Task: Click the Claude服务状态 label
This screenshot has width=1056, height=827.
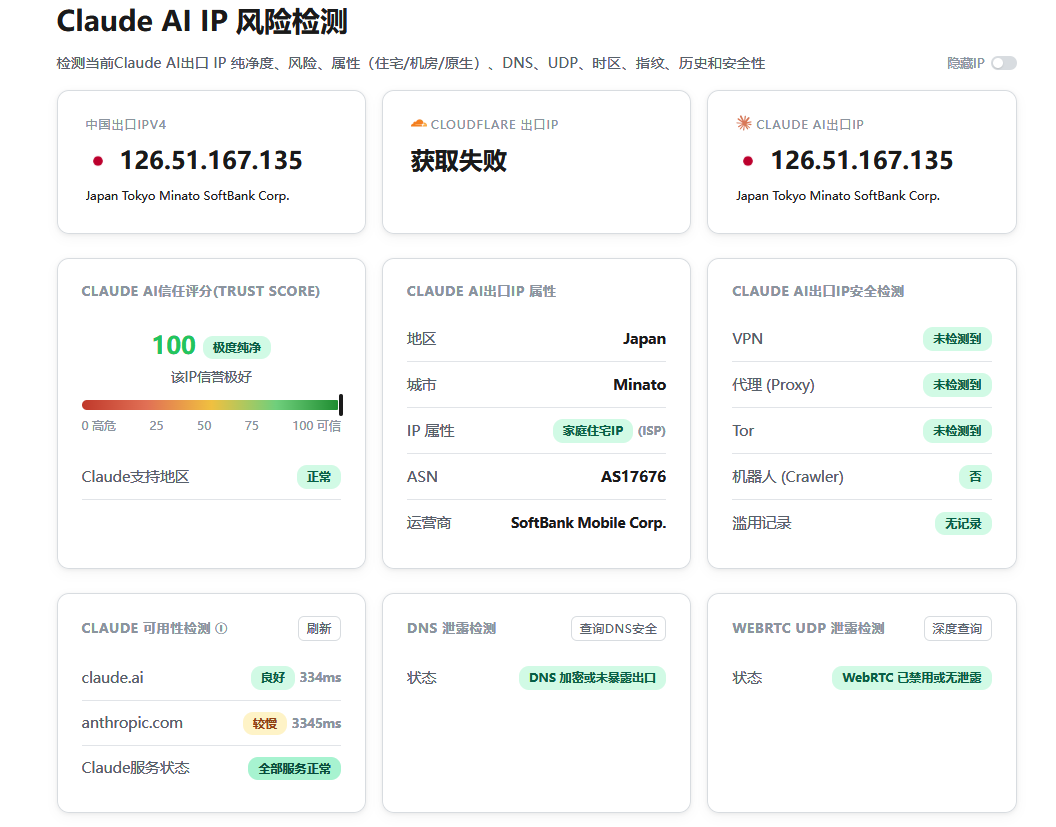Action: [135, 768]
